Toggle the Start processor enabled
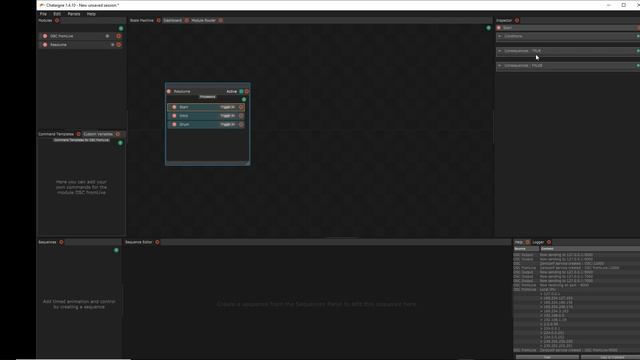Image resolution: width=640 pixels, height=360 pixels. coord(174,107)
